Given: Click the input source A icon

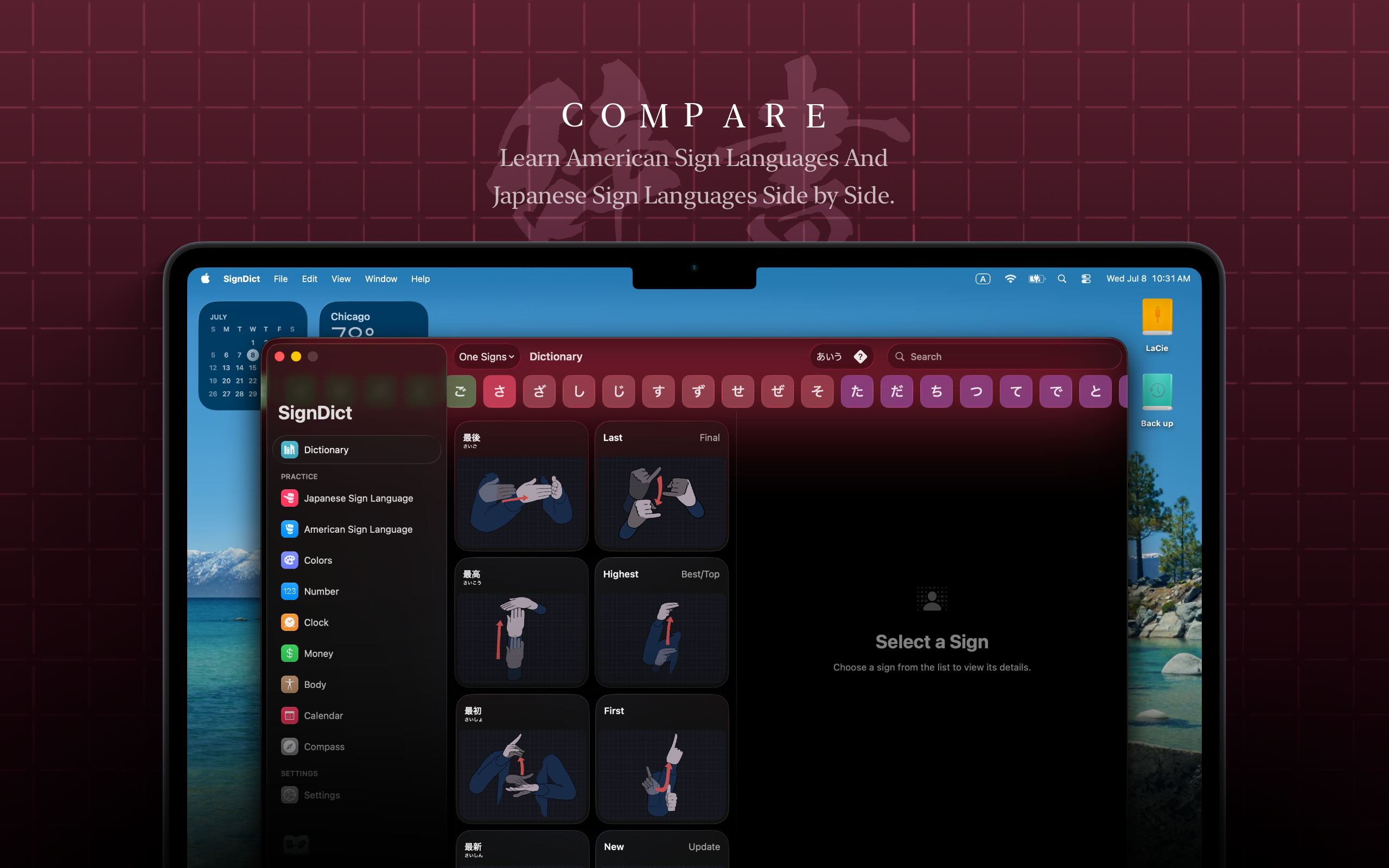Looking at the screenshot, I should click(x=983, y=278).
